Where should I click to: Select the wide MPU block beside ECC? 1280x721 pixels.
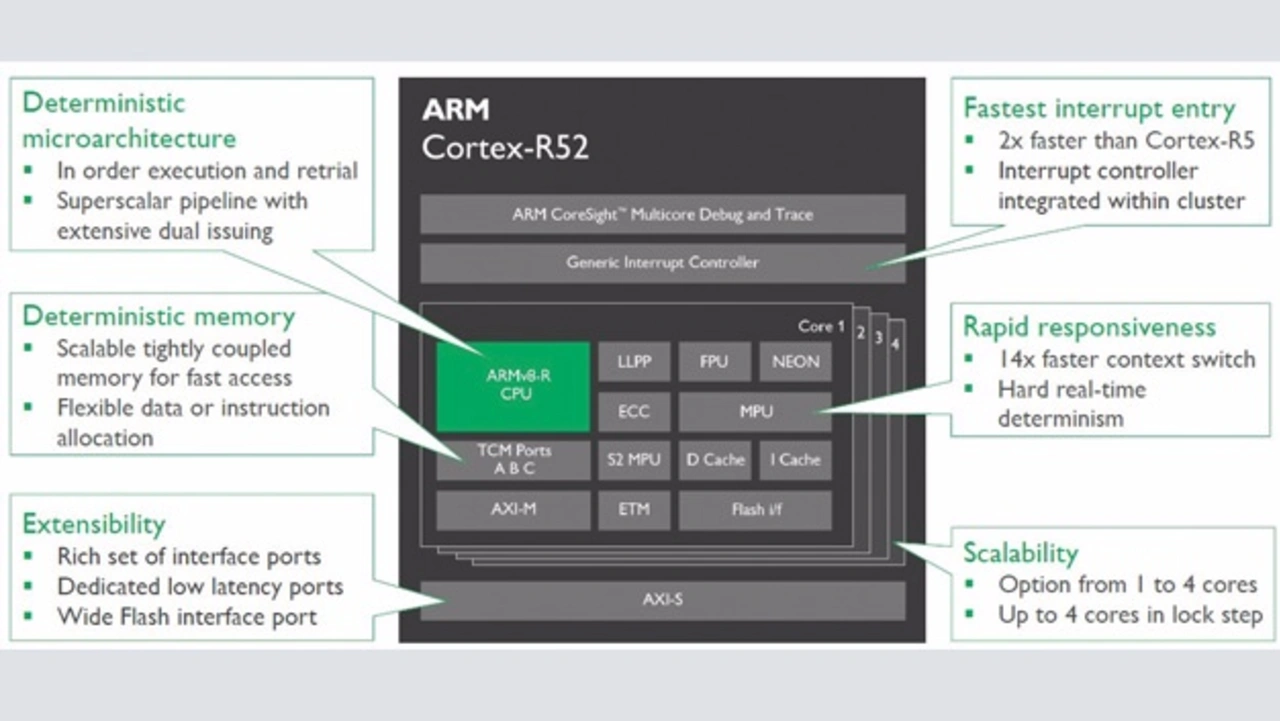click(x=755, y=411)
